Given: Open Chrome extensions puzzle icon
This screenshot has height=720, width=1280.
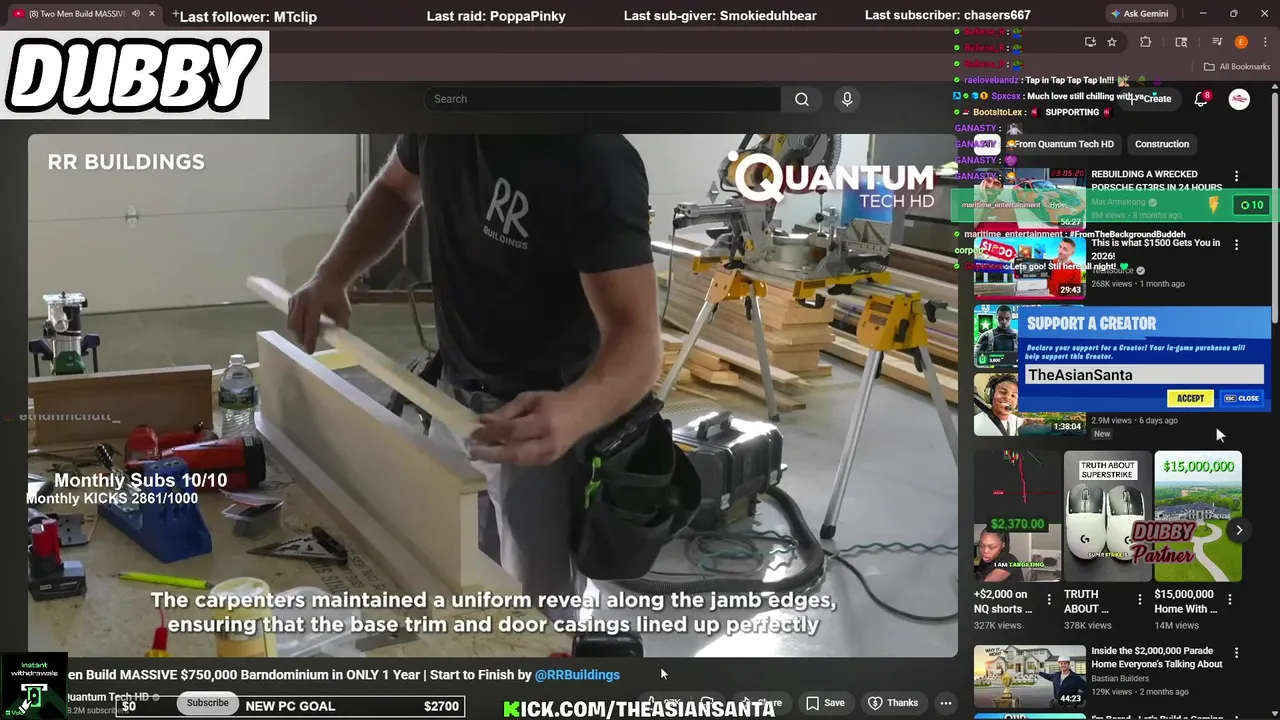Looking at the screenshot, I should (1146, 42).
